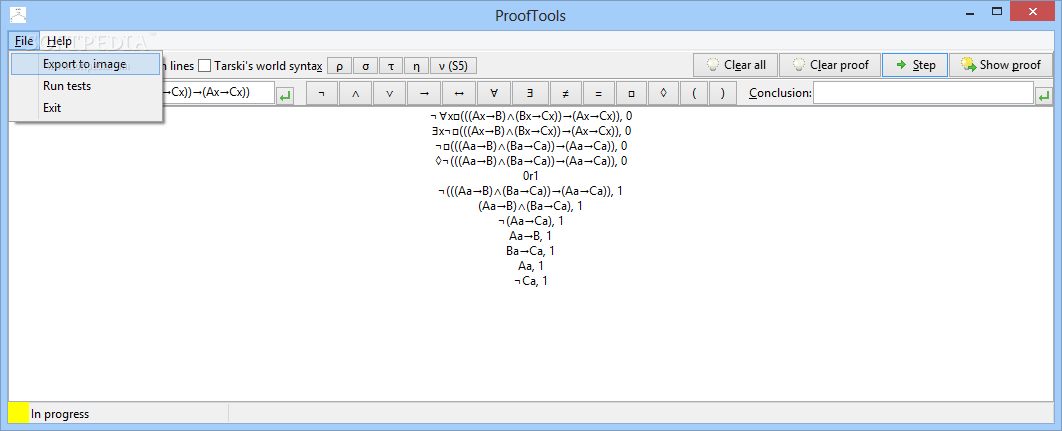
Task: Click the Clear all button
Action: click(736, 65)
